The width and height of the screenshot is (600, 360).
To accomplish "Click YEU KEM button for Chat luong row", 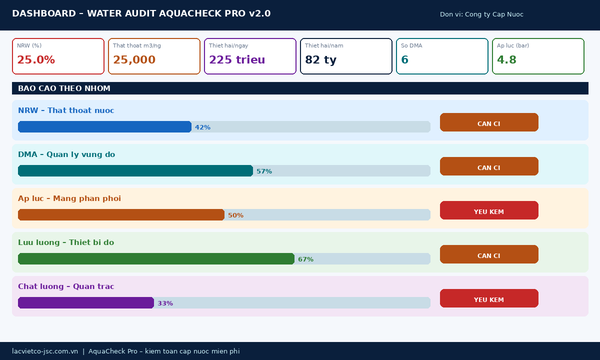I will [x=489, y=298].
